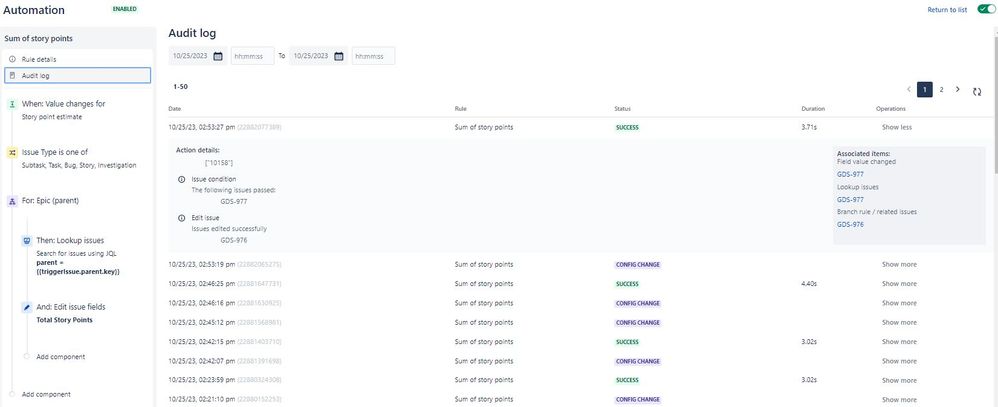This screenshot has width=998, height=407.
Task: Click the Audit log document icon
Action: coord(12,75)
